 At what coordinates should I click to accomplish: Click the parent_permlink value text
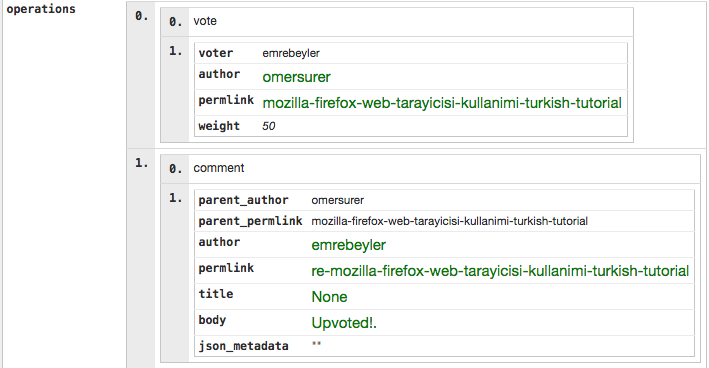click(x=449, y=221)
